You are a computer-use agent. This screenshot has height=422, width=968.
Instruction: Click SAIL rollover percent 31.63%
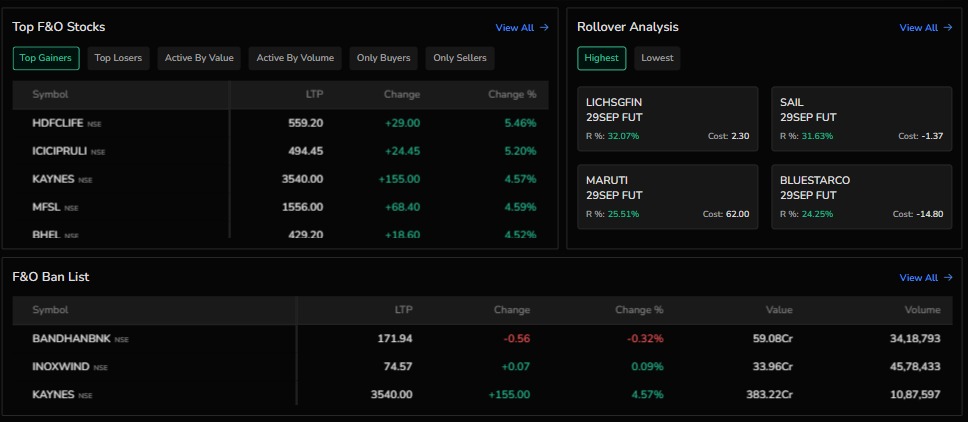pyautogui.click(x=817, y=136)
